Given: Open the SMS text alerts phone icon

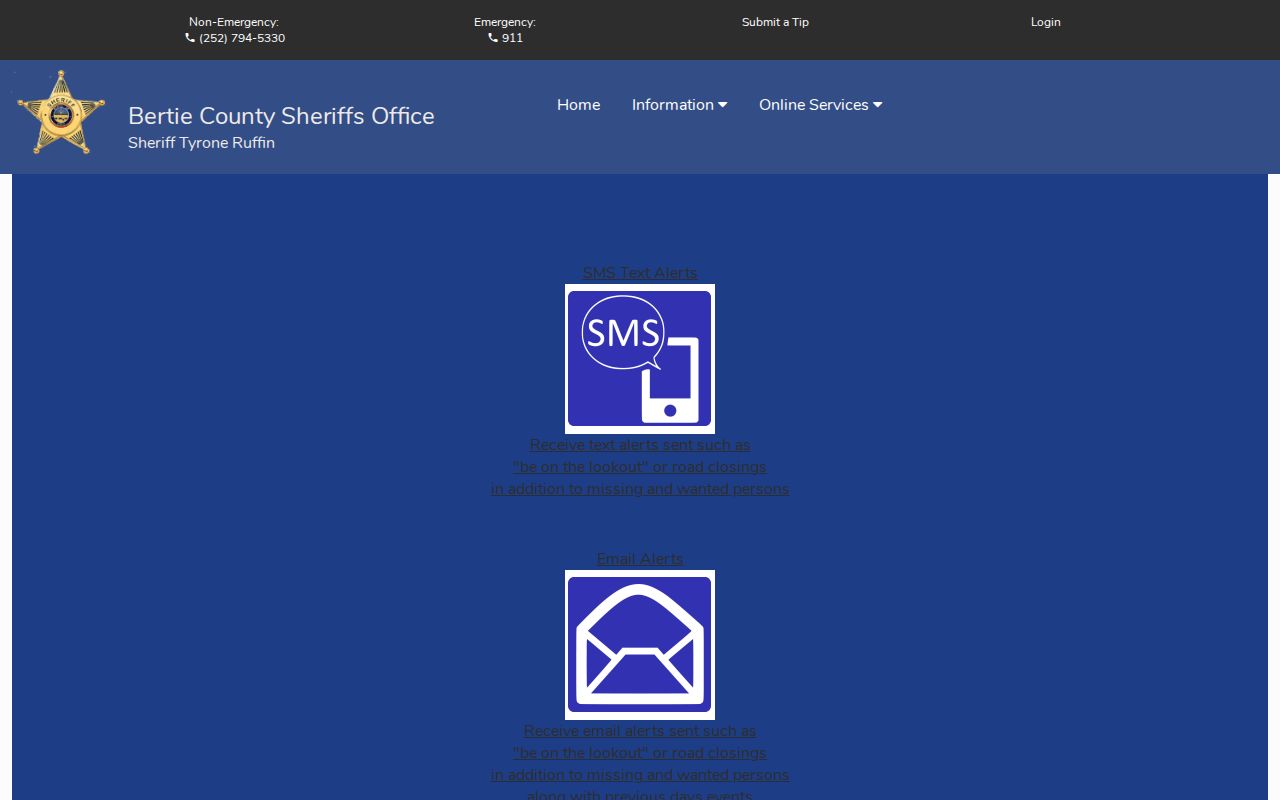Looking at the screenshot, I should coord(640,359).
